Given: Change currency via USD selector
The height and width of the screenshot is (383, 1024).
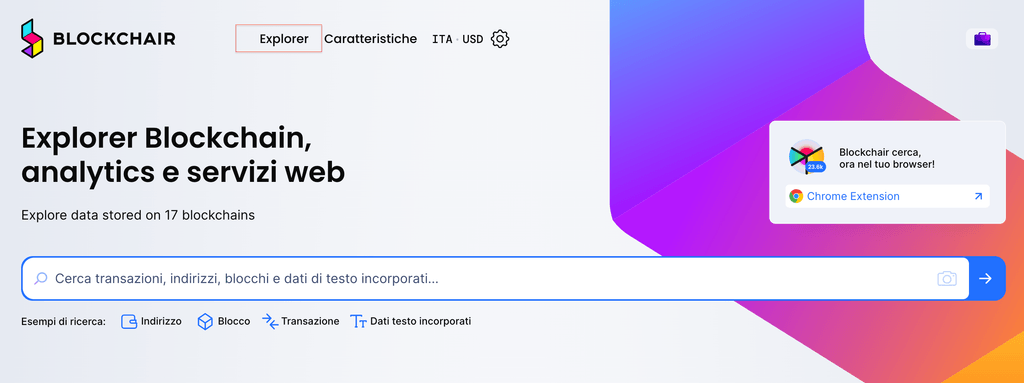Looking at the screenshot, I should tap(473, 39).
